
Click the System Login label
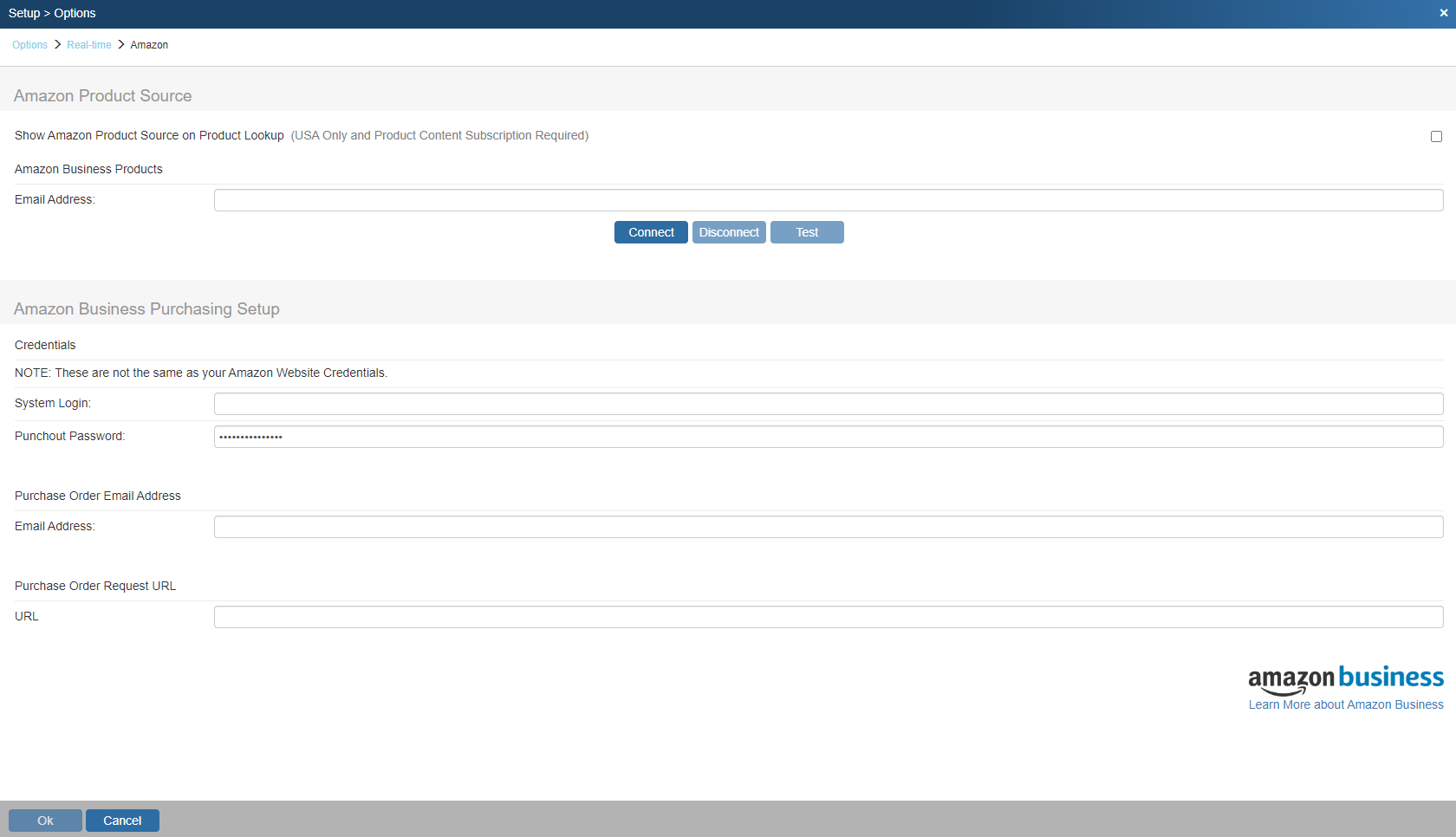[x=53, y=403]
